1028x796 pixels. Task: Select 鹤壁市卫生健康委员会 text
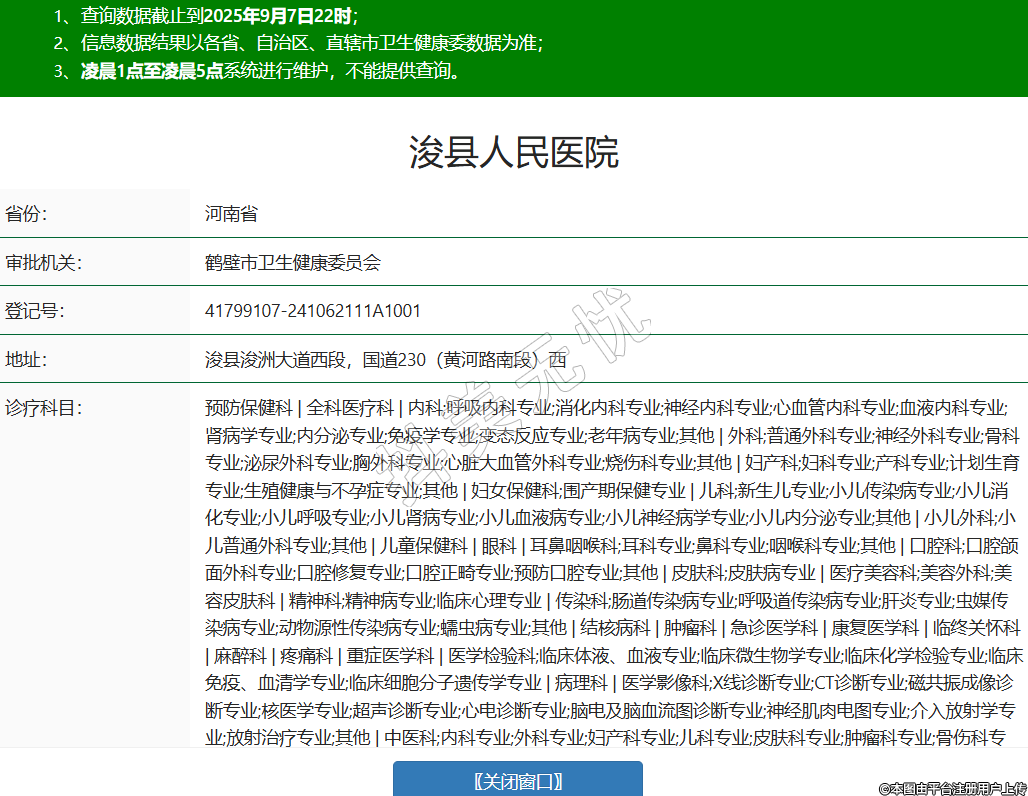293,263
